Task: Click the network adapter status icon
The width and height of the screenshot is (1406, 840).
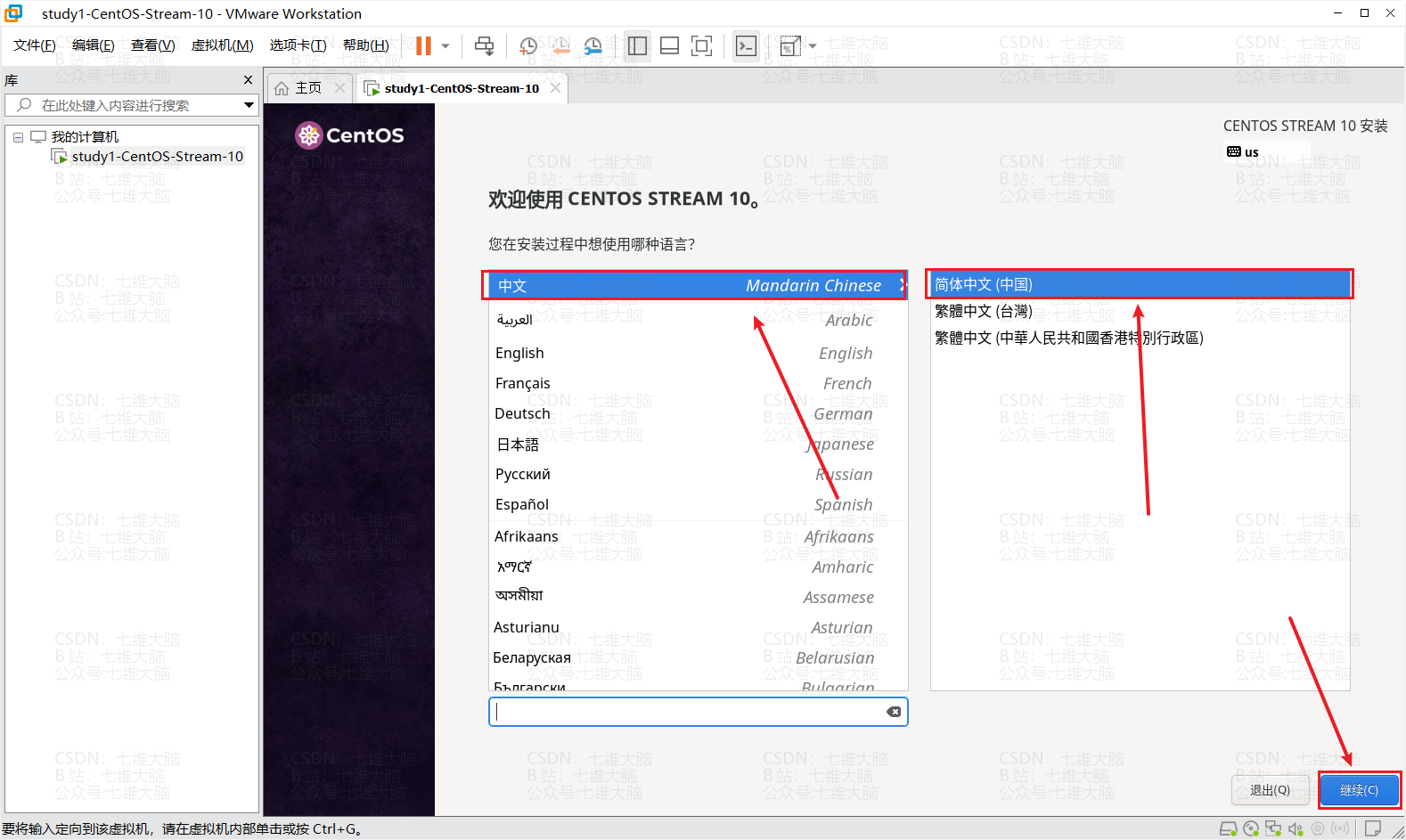Action: tap(1272, 828)
